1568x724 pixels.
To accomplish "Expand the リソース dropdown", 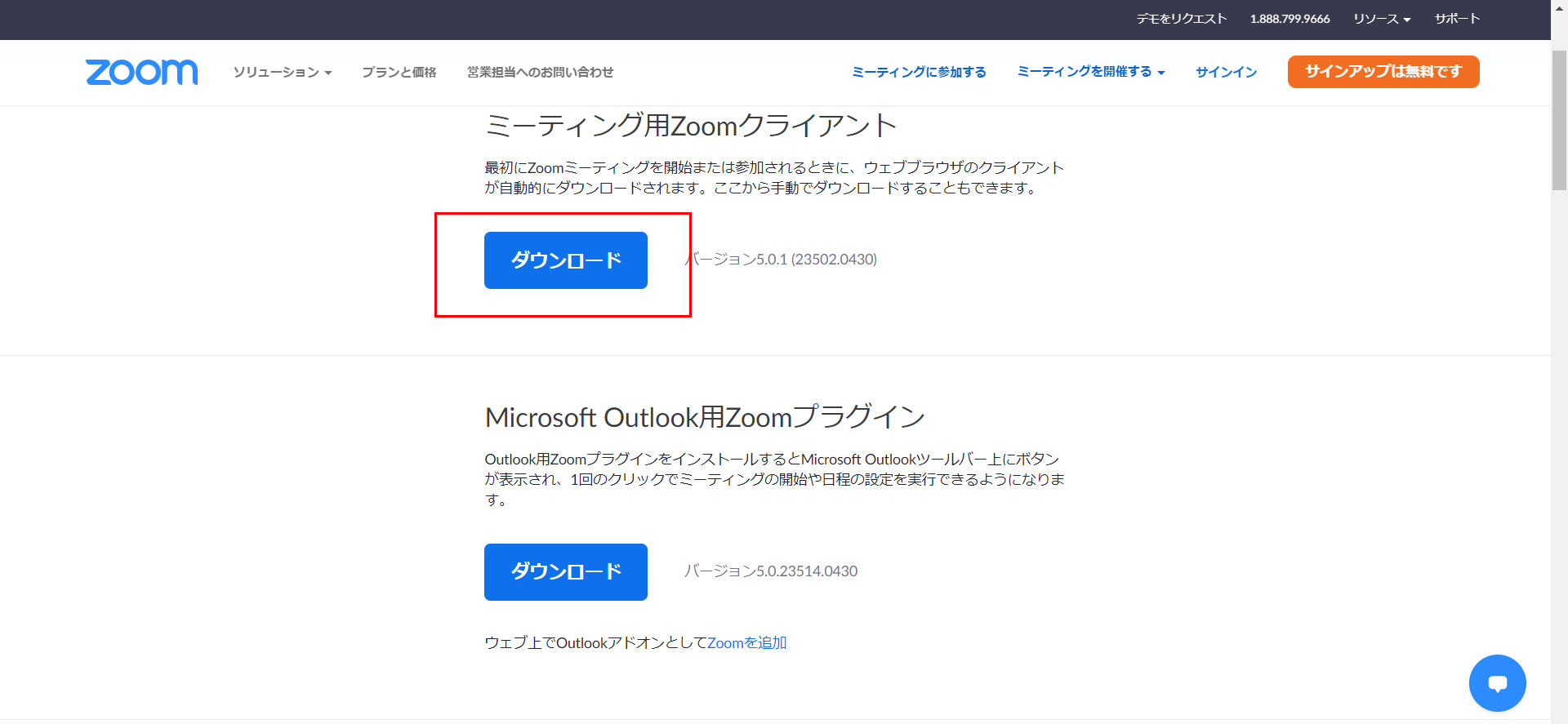I will click(x=1382, y=19).
